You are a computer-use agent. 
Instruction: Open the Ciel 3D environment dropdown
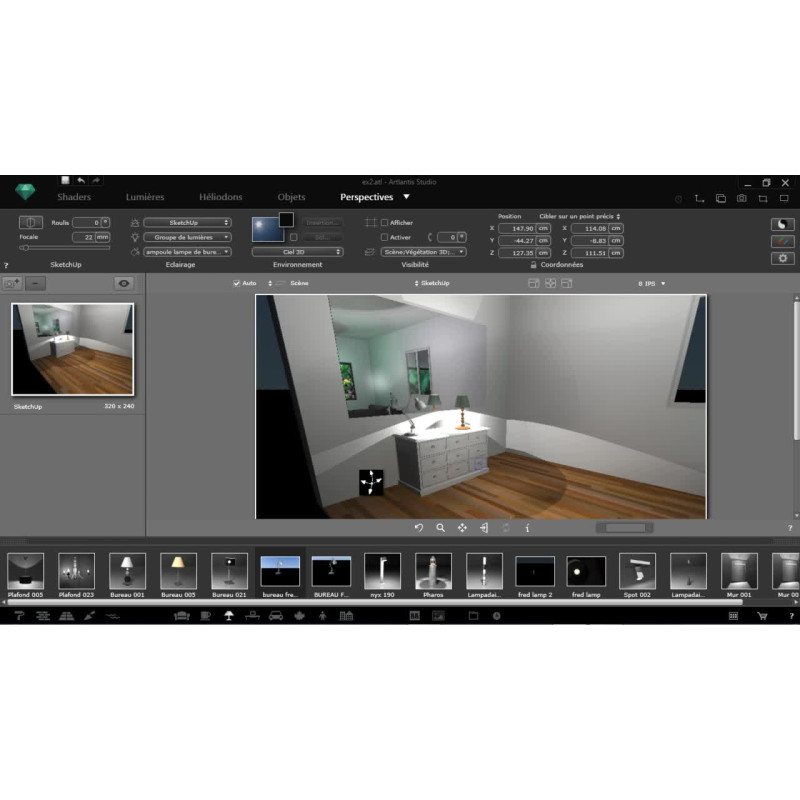[297, 252]
